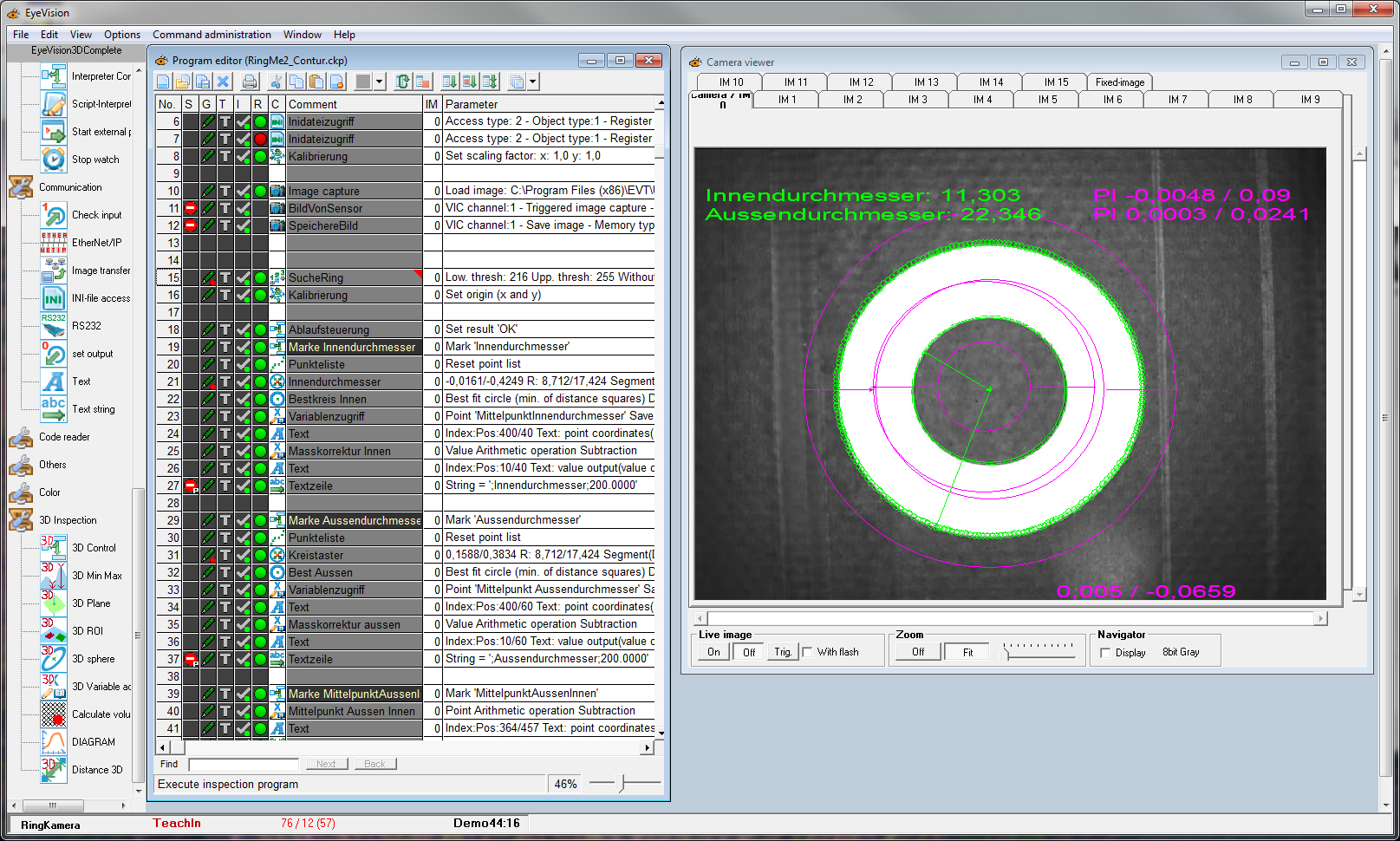Check the Navigator Display checkbox
Viewport: 1400px width, 841px height.
1105,653
